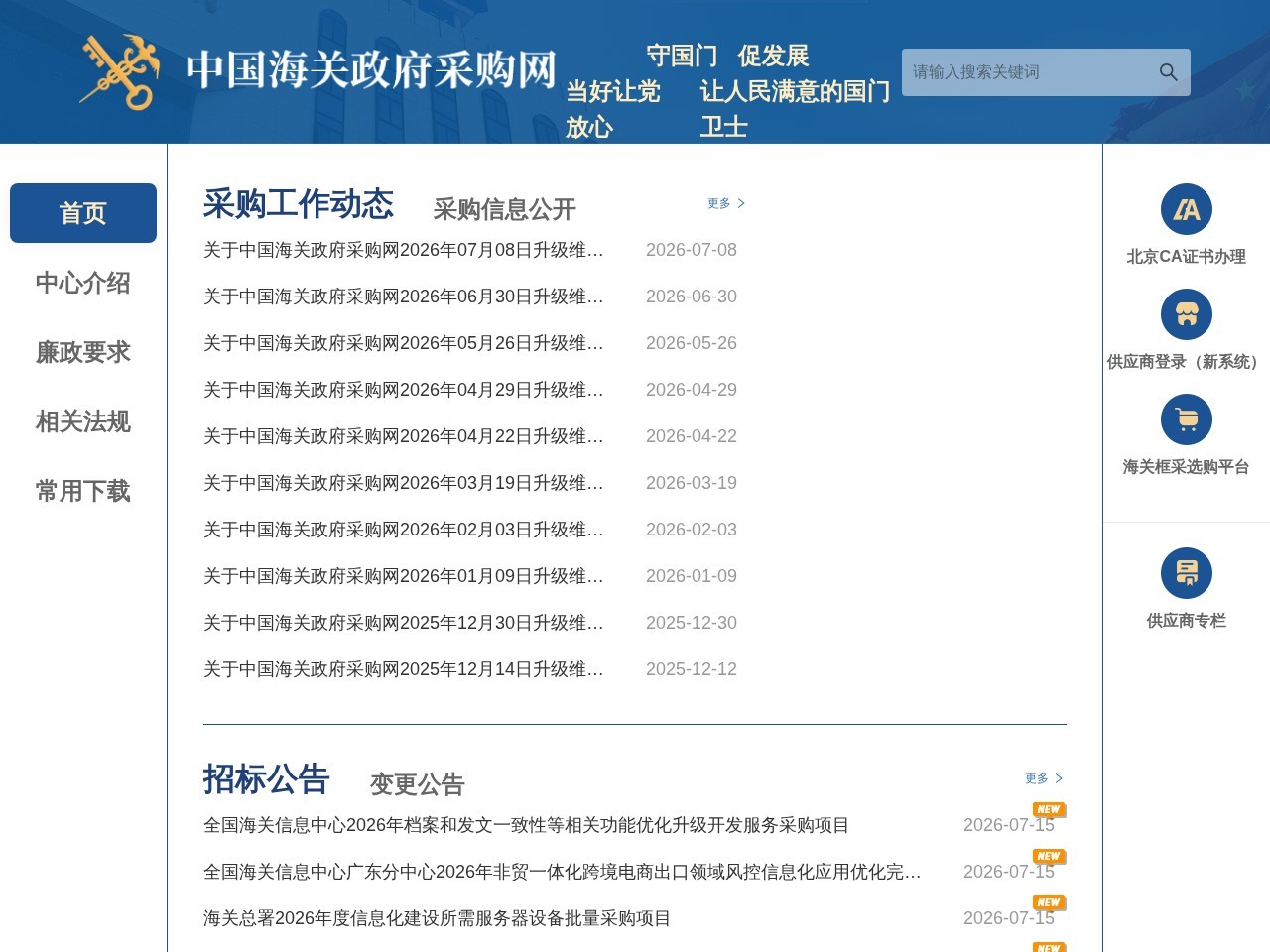The width and height of the screenshot is (1270, 952).
Task: Click 中国海关政府采购网 site title
Action: click(371, 69)
